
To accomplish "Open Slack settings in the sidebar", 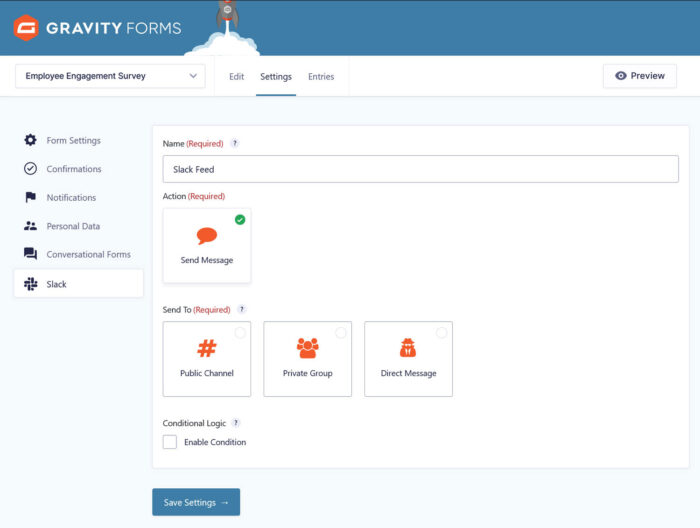I will (79, 284).
